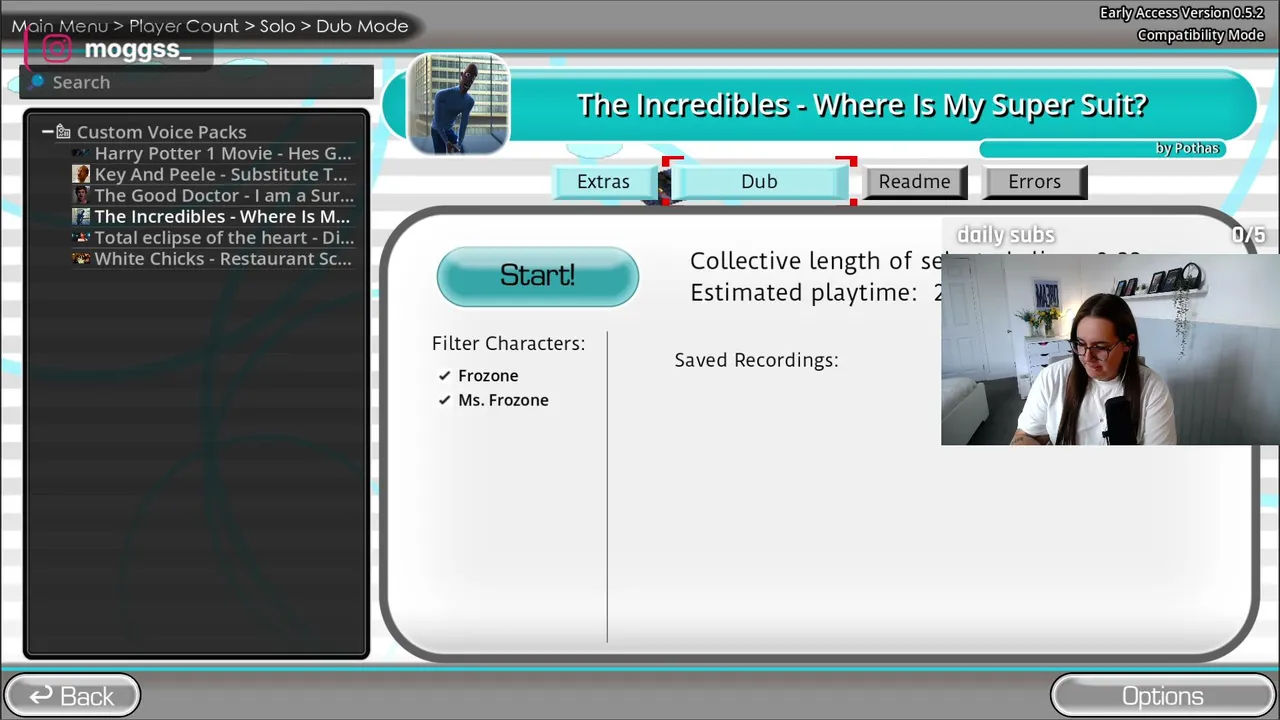Click the breadcrumb path ending in Dub Mode
1280x720 pixels.
pos(210,26)
